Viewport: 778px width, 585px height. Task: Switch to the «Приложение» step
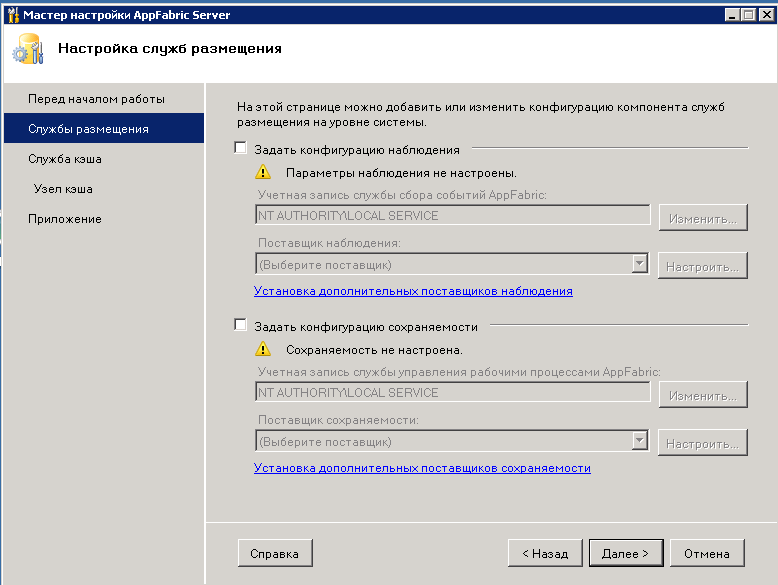coord(65,219)
